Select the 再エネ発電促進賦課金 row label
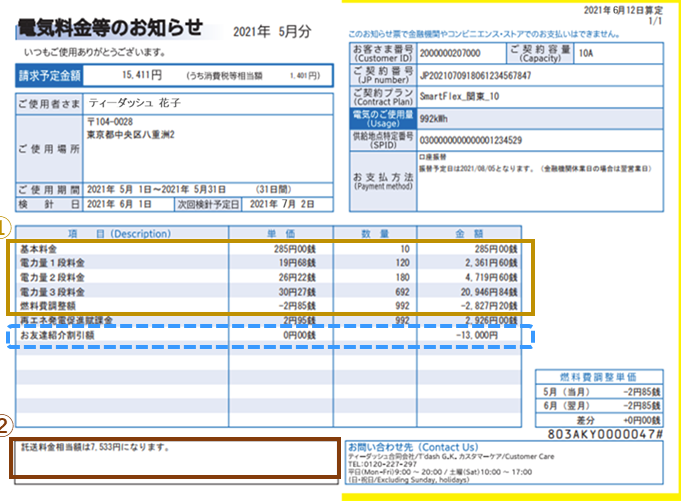The image size is (681, 501). (x=66, y=320)
